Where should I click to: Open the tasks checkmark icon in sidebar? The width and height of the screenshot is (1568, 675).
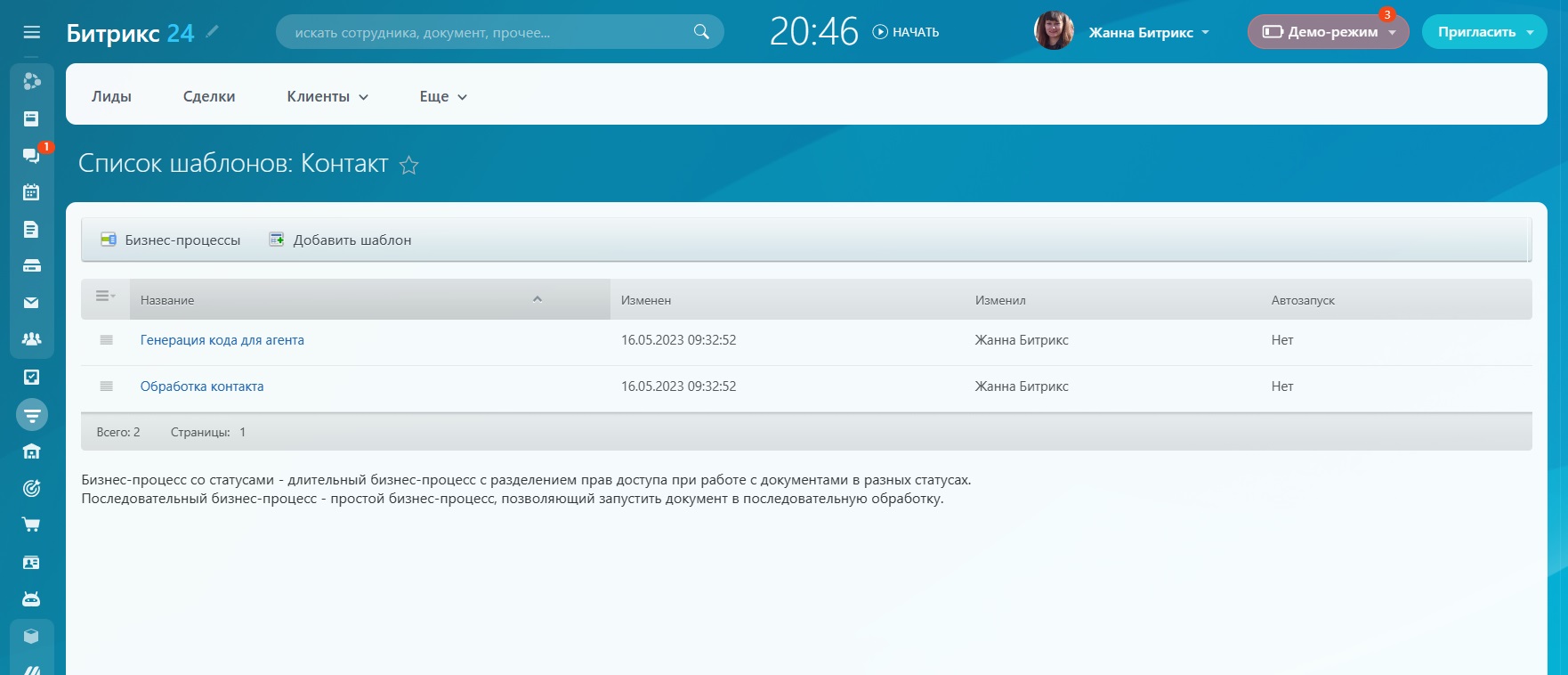[x=31, y=377]
